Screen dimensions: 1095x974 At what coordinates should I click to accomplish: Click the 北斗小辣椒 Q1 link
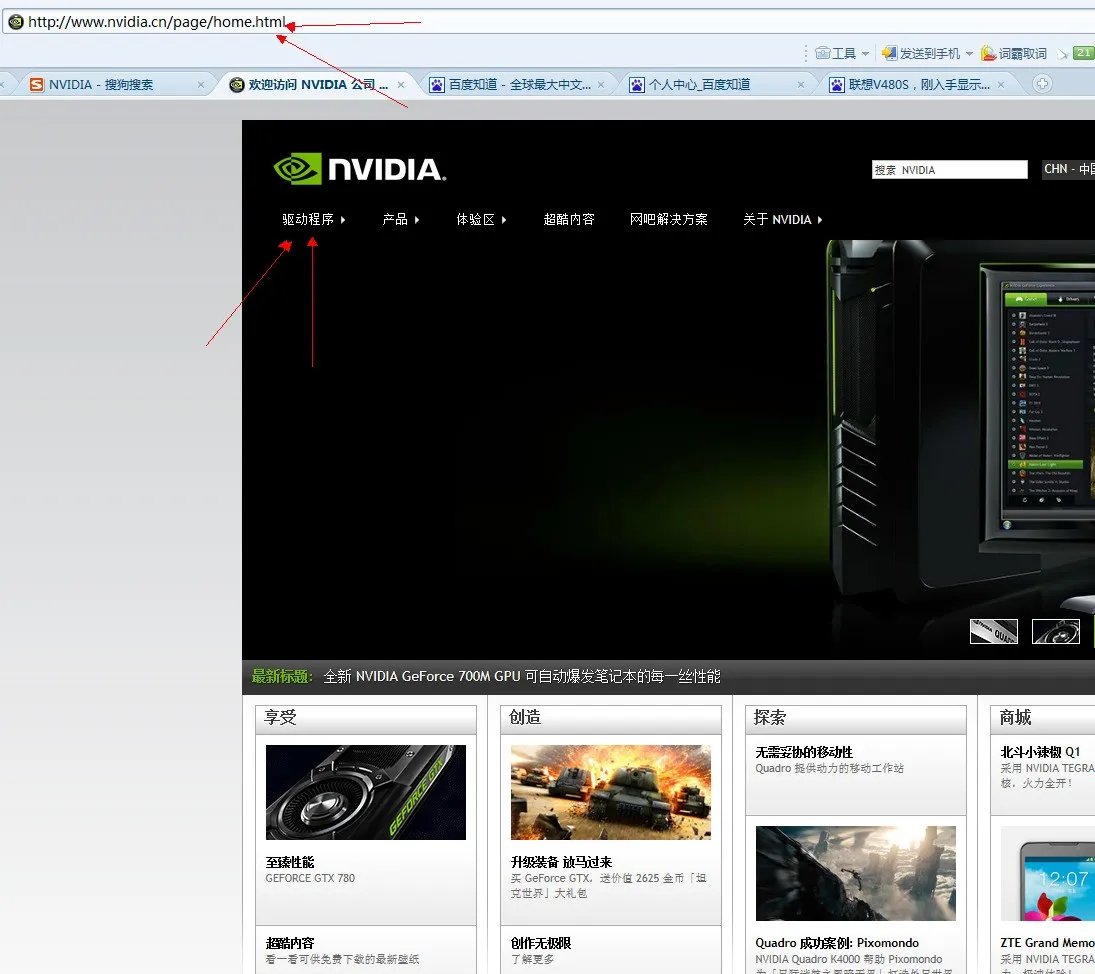[1041, 752]
